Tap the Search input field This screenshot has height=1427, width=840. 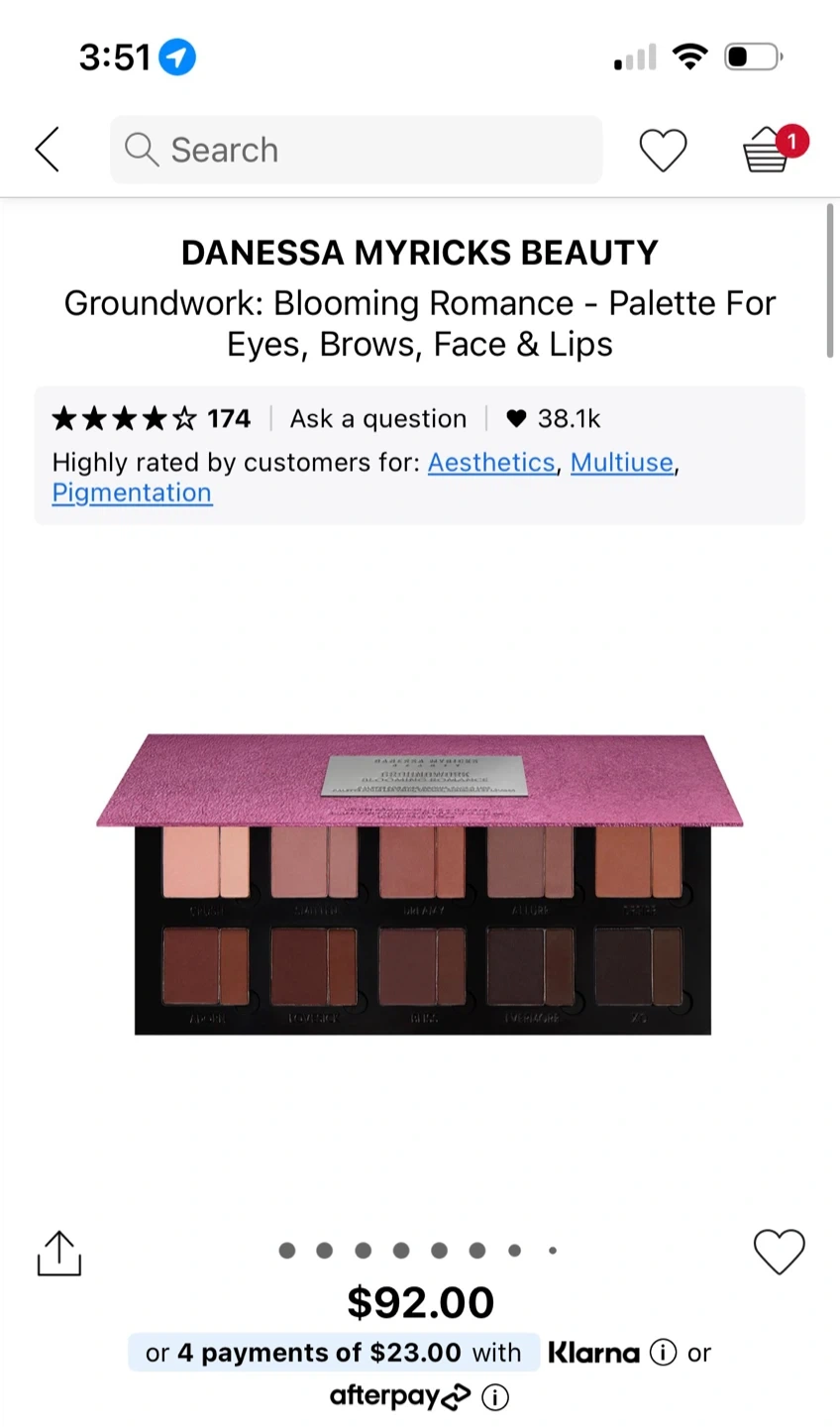click(356, 150)
